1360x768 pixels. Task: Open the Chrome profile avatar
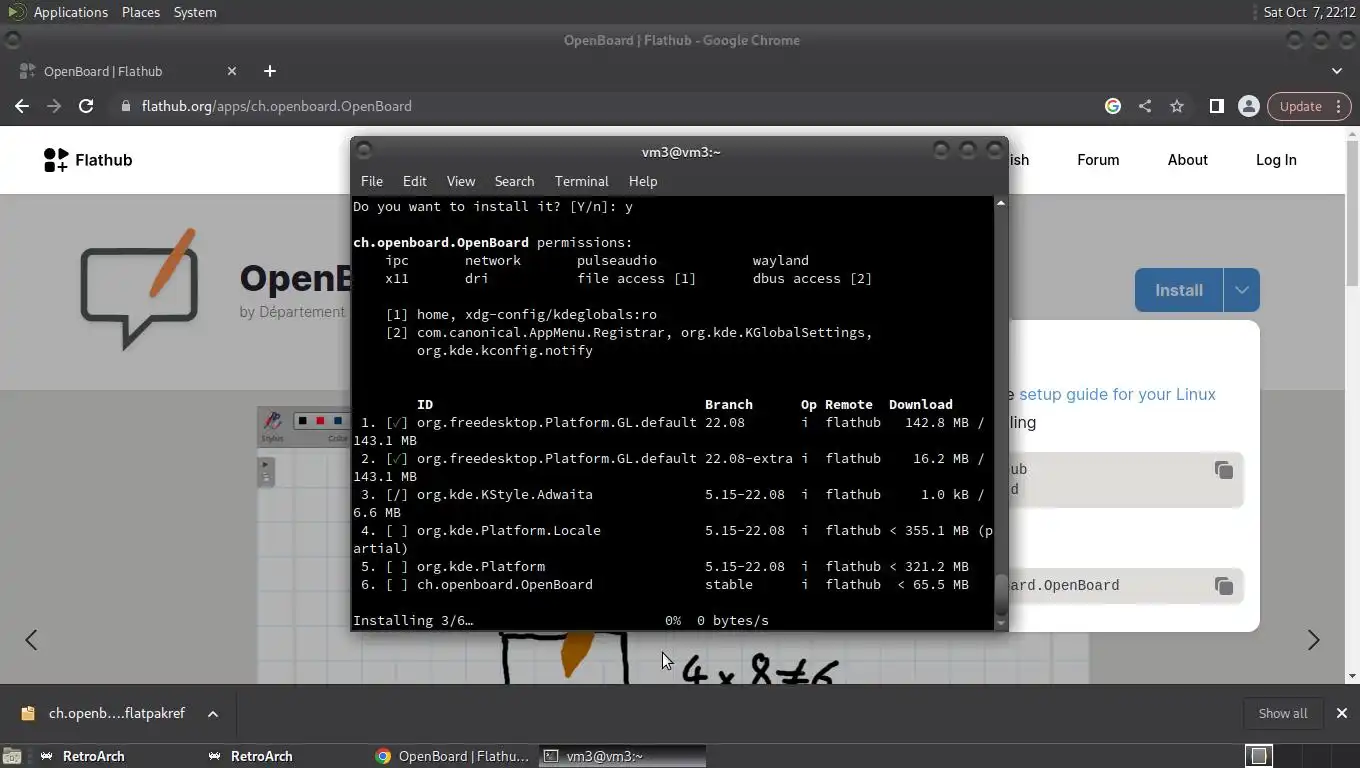click(1248, 106)
